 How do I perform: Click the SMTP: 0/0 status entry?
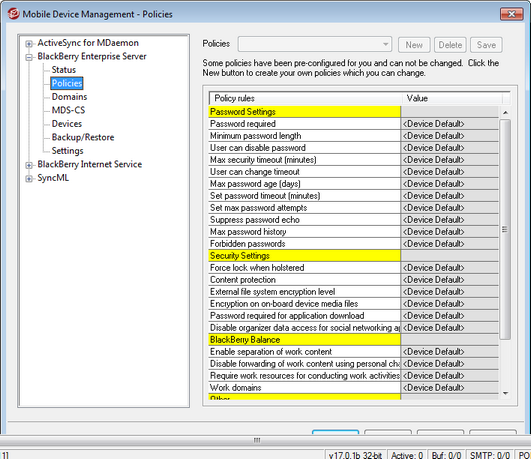point(489,455)
